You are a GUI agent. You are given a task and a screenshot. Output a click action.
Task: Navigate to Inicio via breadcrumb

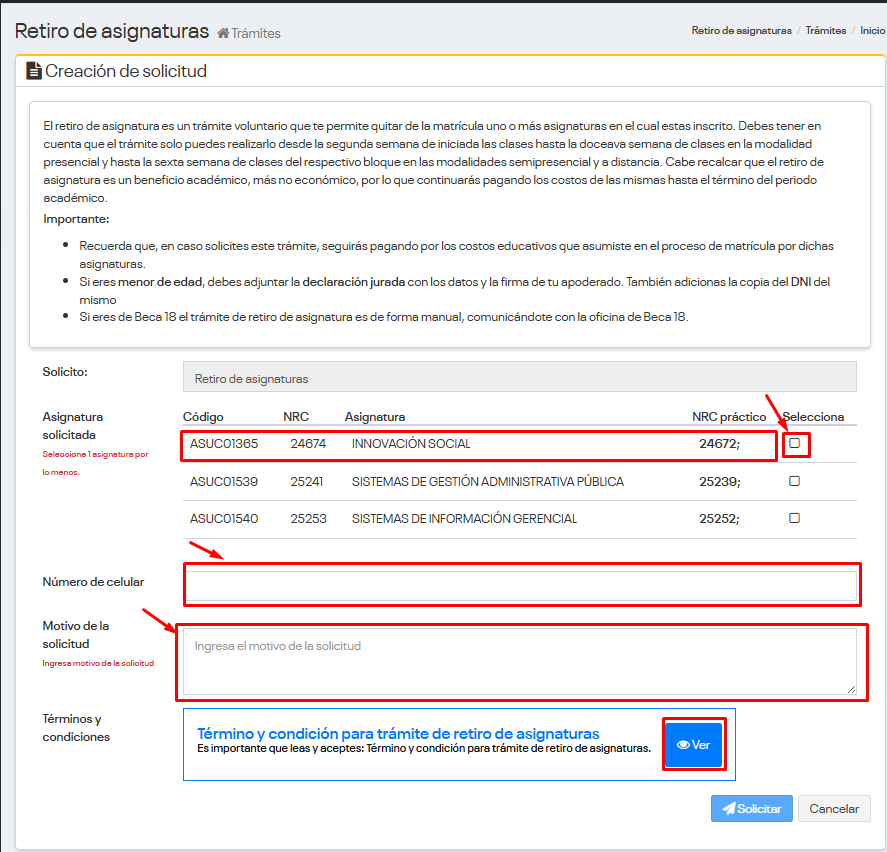point(872,31)
